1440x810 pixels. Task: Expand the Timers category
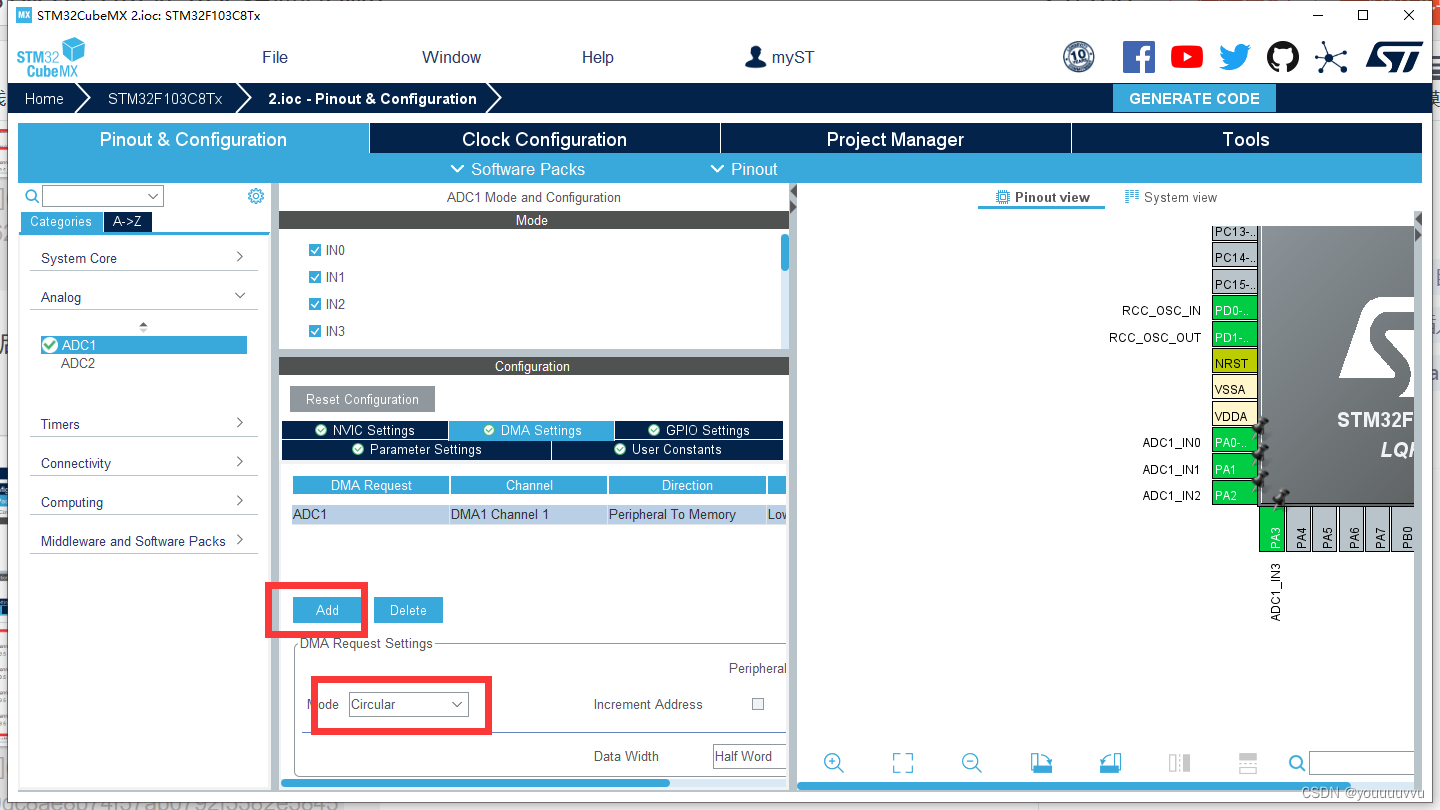pos(142,424)
